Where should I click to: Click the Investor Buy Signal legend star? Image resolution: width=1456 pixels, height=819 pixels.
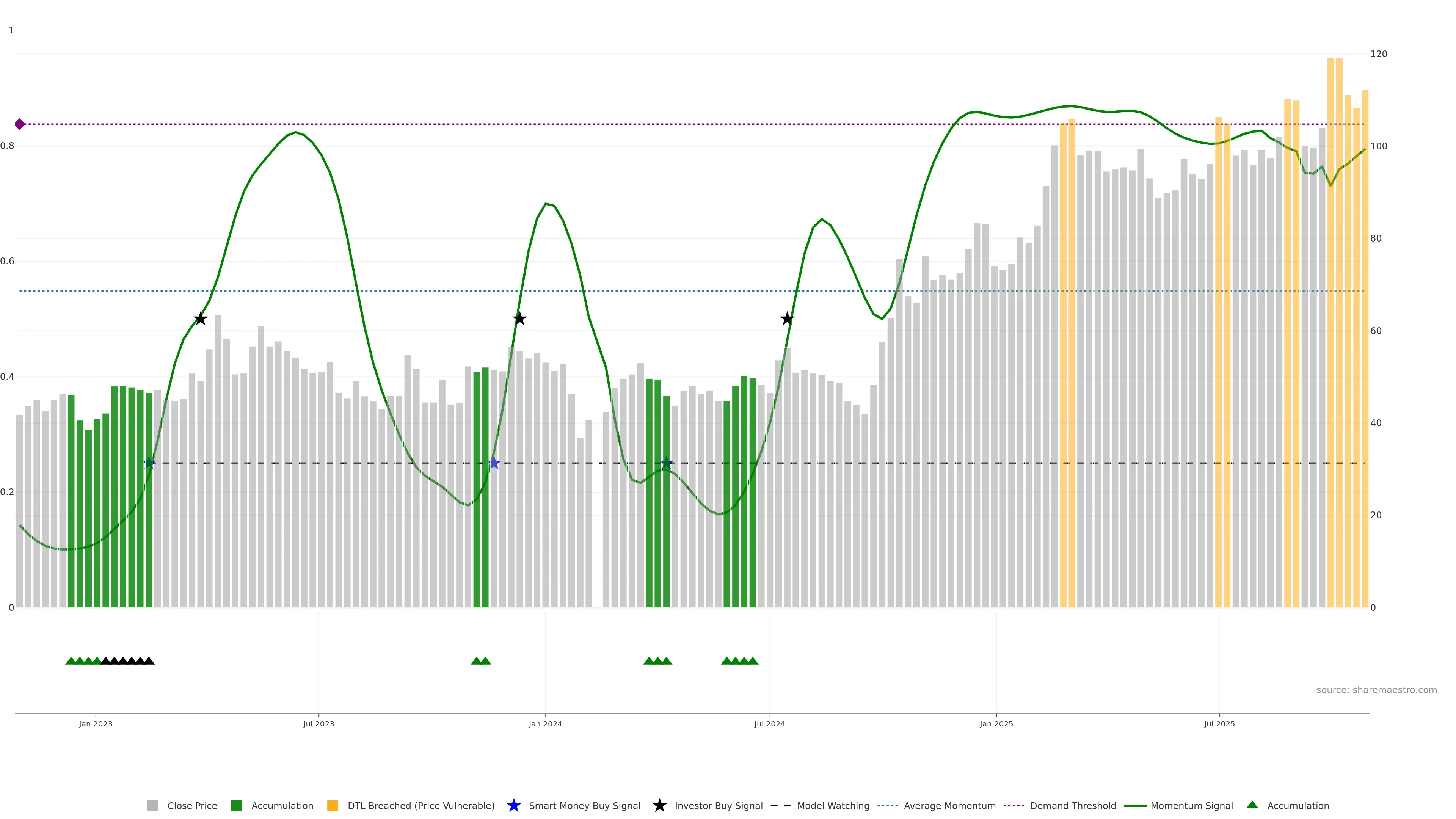(659, 805)
